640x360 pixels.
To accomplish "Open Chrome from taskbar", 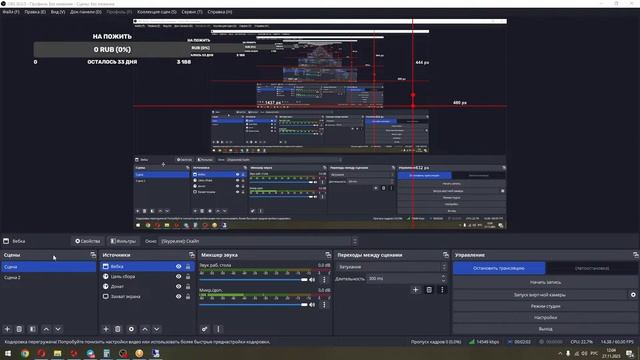I will click(x=25, y=353).
